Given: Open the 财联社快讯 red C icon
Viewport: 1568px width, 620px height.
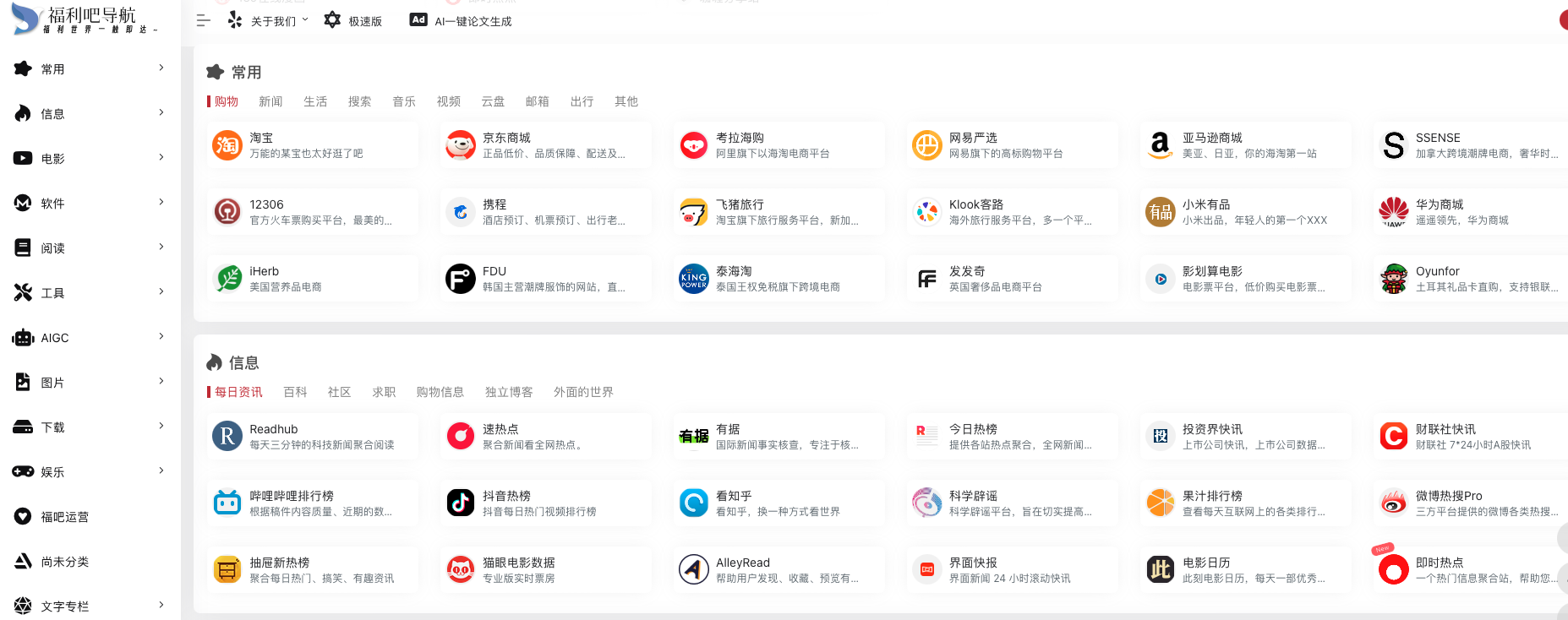Looking at the screenshot, I should point(1394,437).
